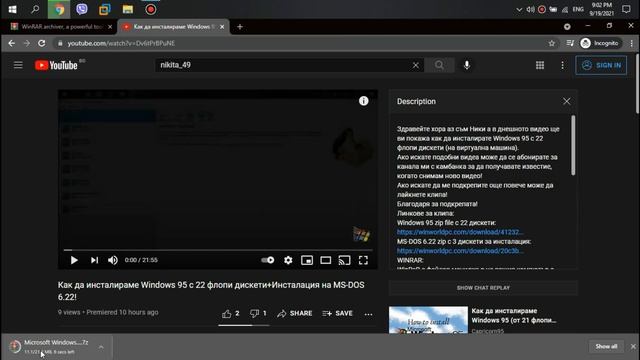Viewport: 640px width, 360px height.
Task: Close the Description panel
Action: point(567,101)
